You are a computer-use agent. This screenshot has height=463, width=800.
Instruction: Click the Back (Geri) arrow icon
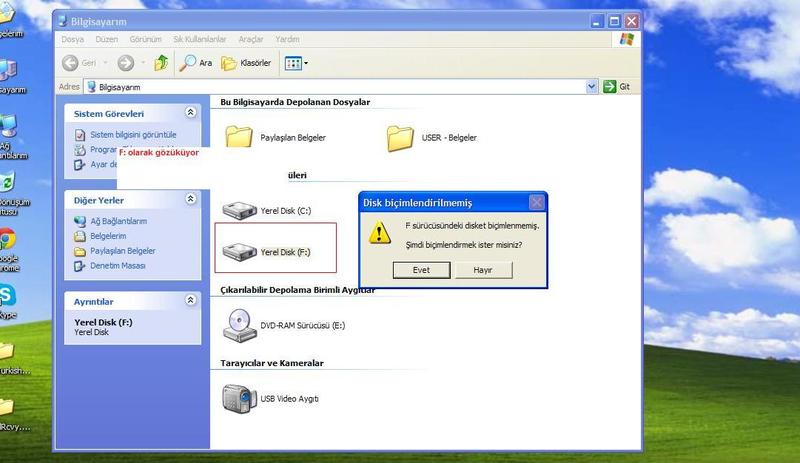[x=70, y=63]
